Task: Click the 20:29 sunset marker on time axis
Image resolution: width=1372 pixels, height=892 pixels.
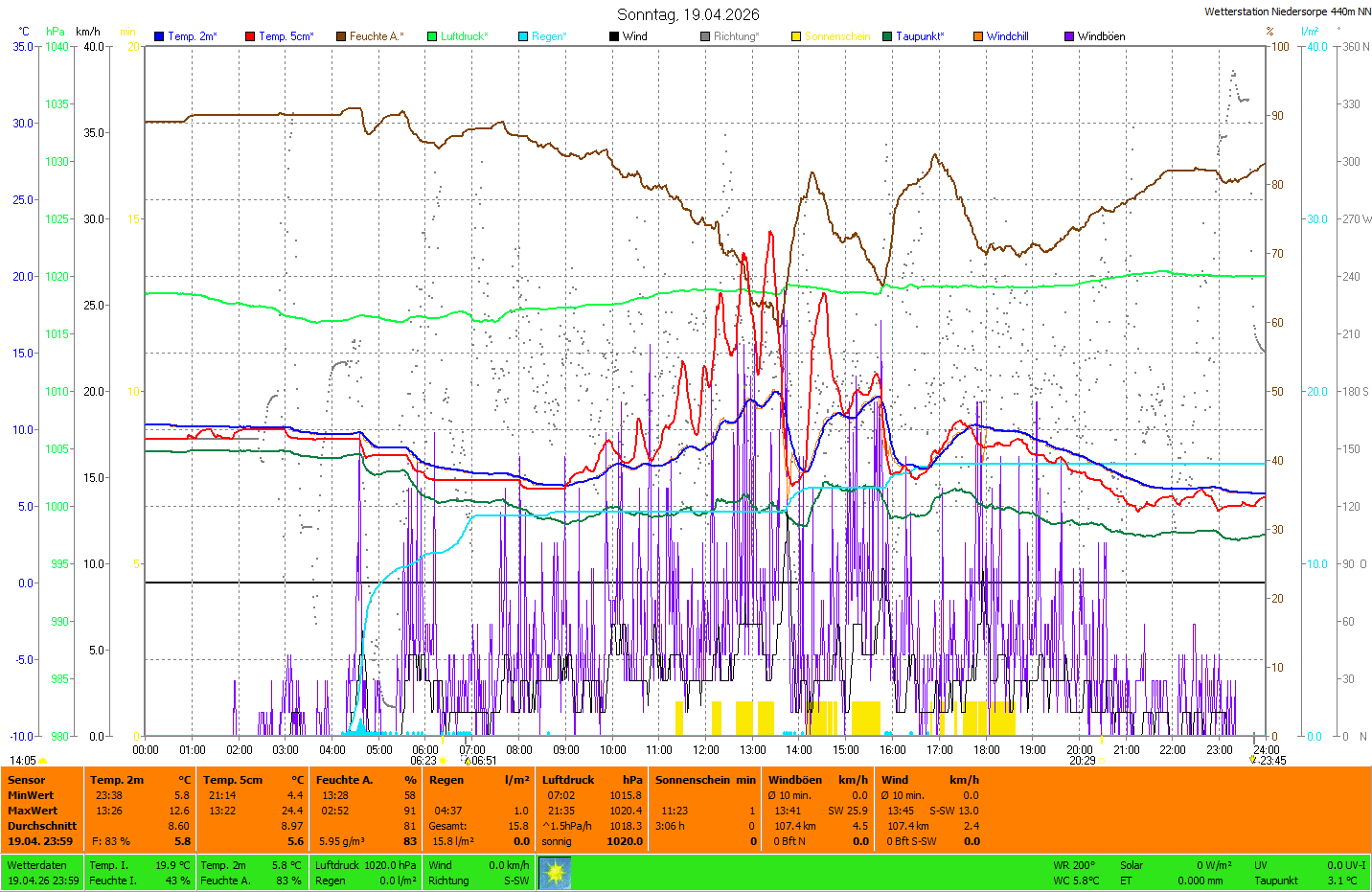Action: (x=1083, y=761)
